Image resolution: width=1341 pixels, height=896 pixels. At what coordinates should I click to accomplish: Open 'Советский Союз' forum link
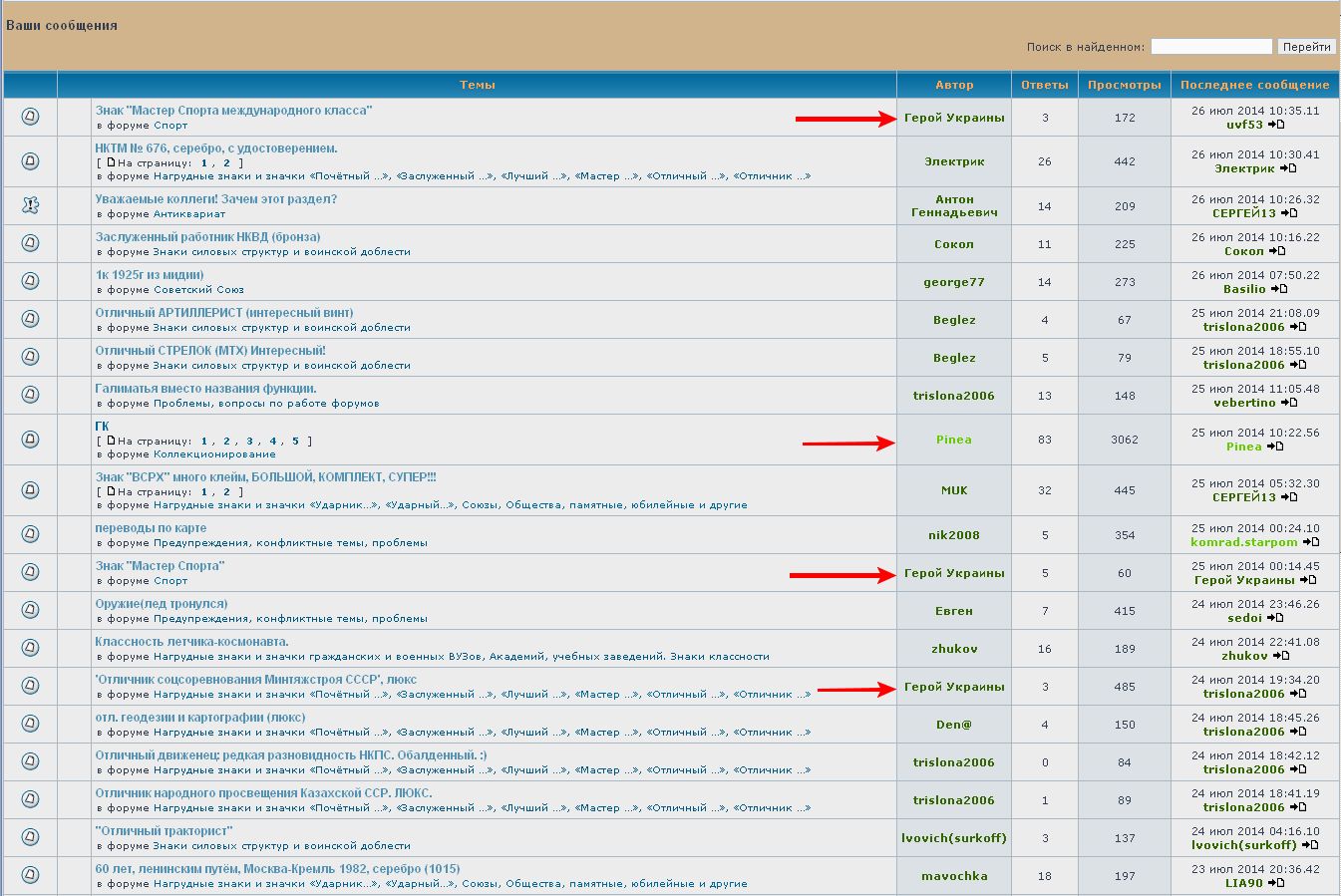tap(198, 289)
